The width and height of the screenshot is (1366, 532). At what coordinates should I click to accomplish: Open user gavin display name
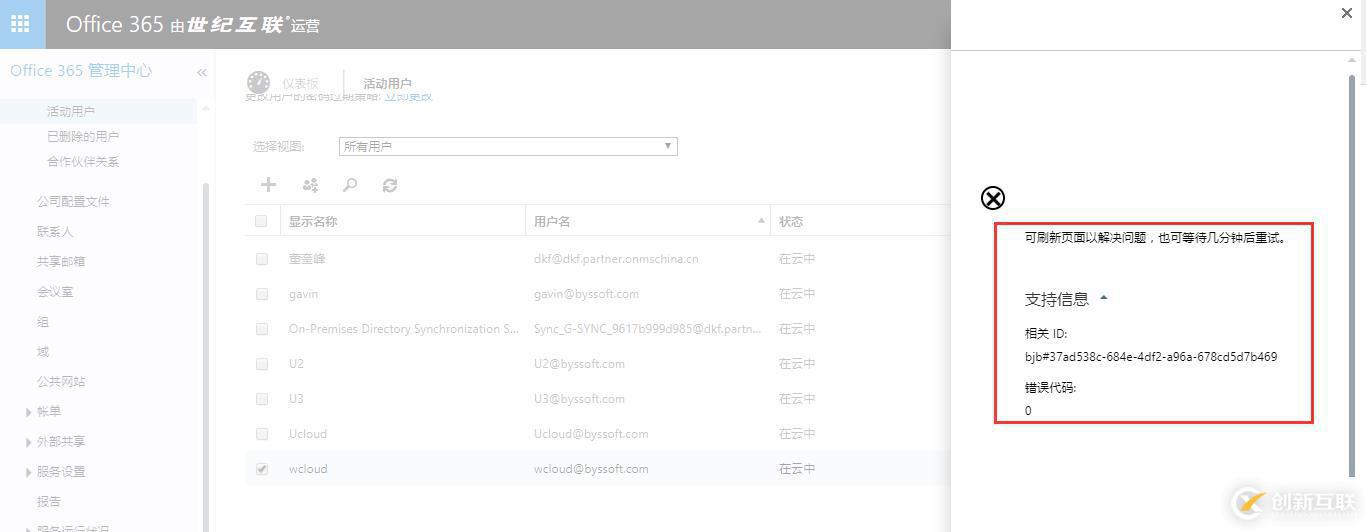(303, 294)
